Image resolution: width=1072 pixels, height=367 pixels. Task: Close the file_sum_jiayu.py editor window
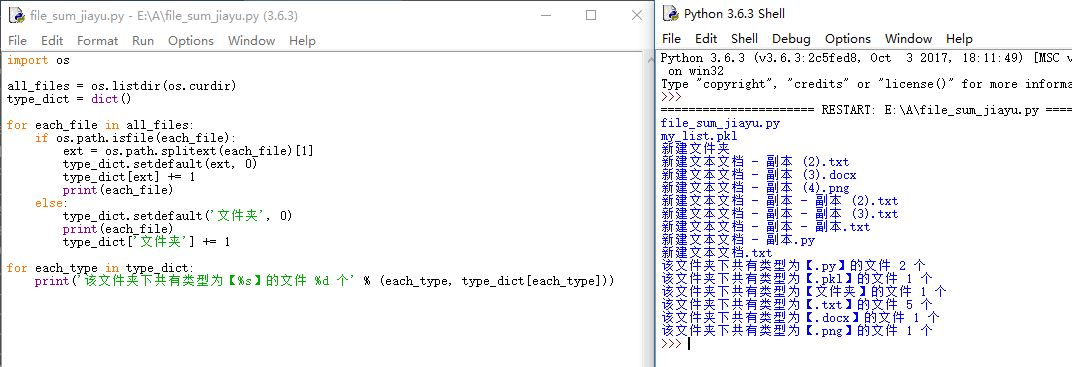coord(636,15)
